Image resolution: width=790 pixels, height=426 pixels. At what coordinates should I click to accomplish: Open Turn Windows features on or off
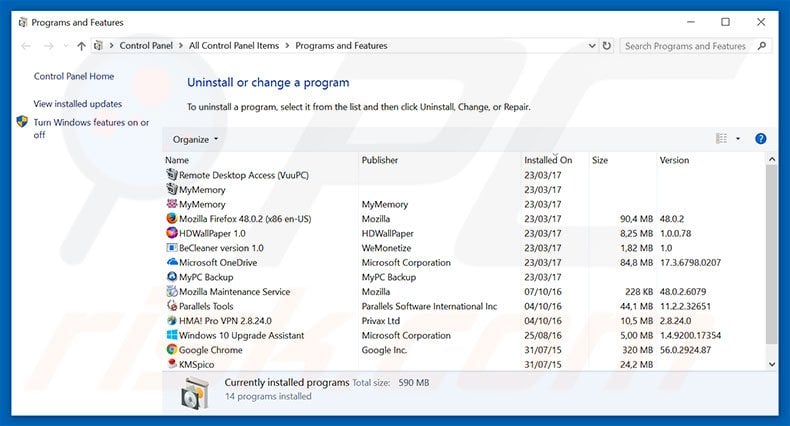pyautogui.click(x=91, y=128)
